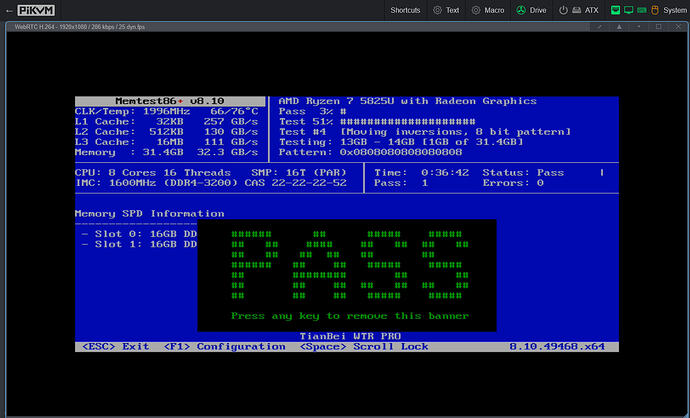Click the triangle icon in stream window titlebar

(619, 27)
